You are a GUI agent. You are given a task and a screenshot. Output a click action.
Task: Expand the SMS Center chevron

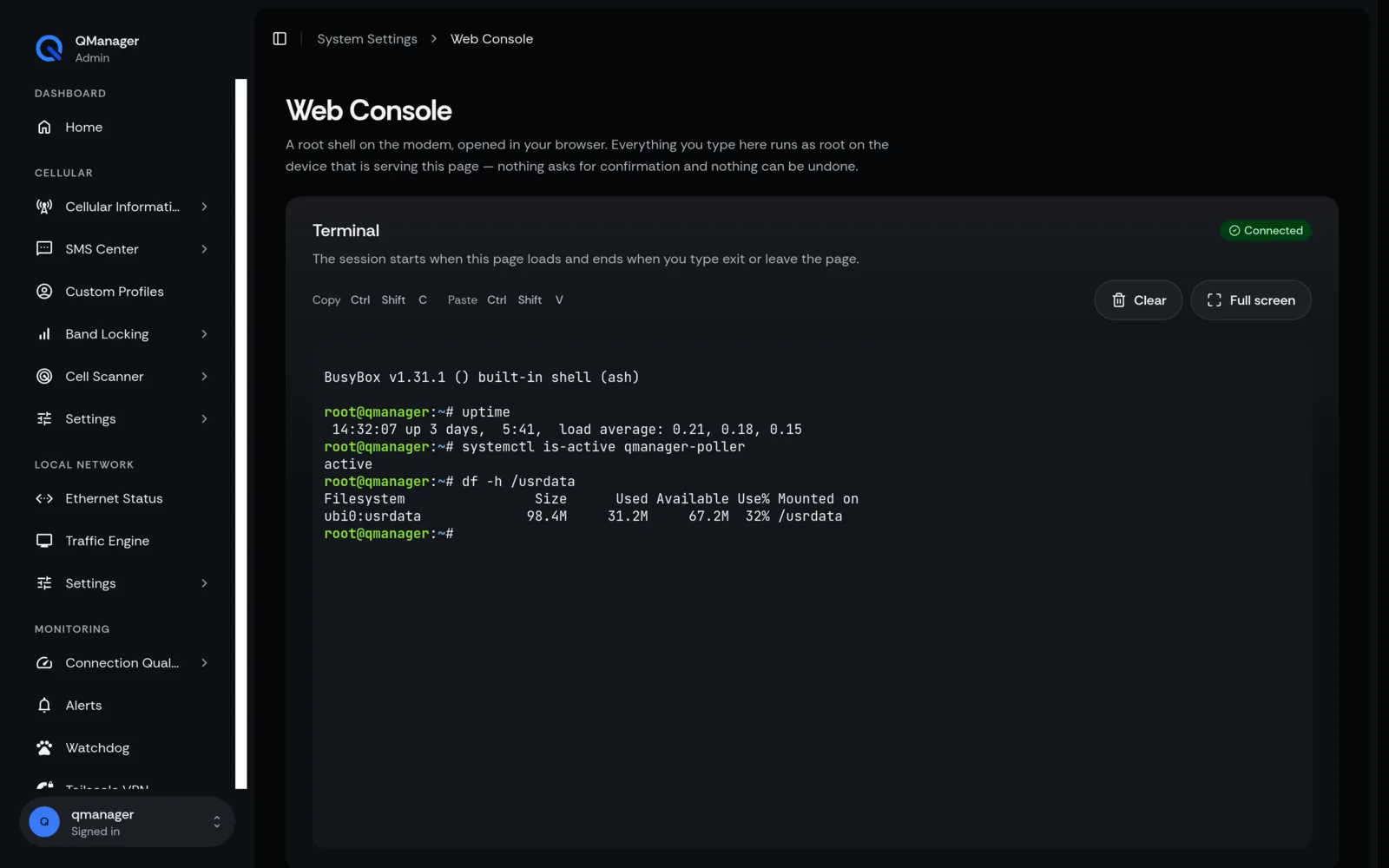click(204, 249)
